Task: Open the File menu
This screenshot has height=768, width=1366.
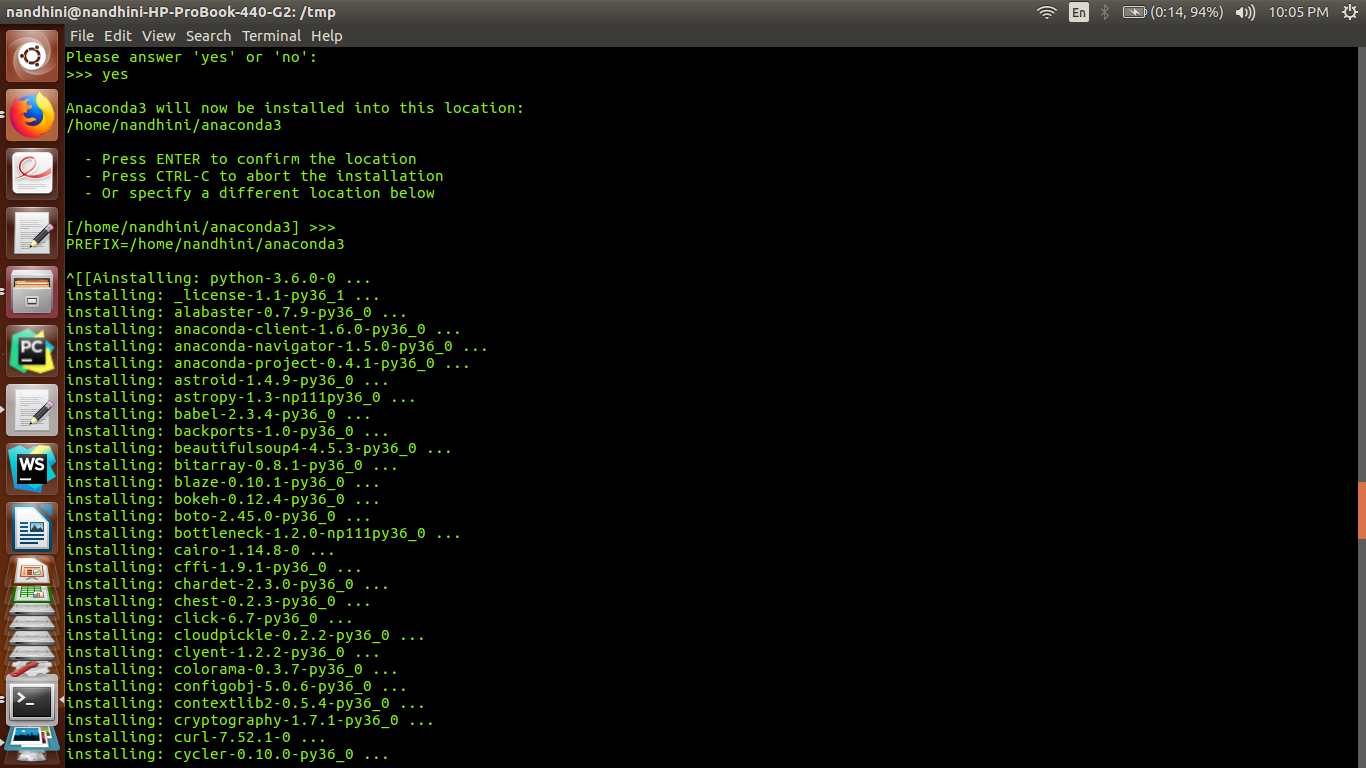Action: click(x=82, y=35)
